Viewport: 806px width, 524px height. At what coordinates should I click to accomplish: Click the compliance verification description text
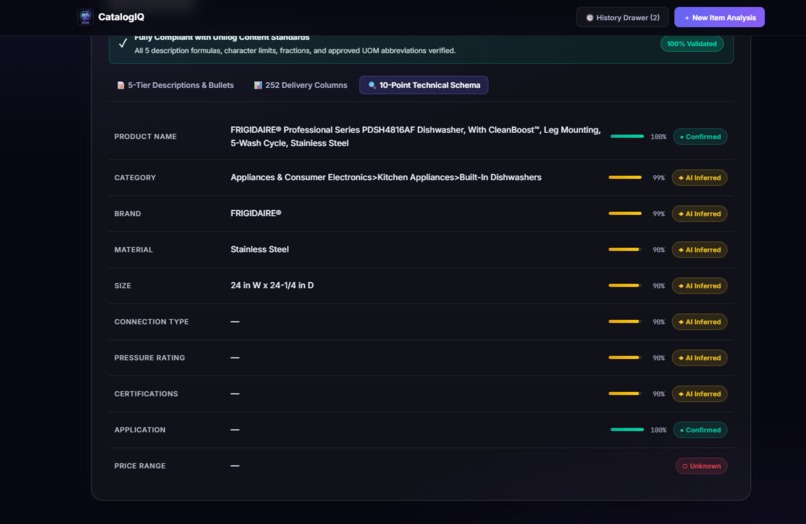[295, 50]
